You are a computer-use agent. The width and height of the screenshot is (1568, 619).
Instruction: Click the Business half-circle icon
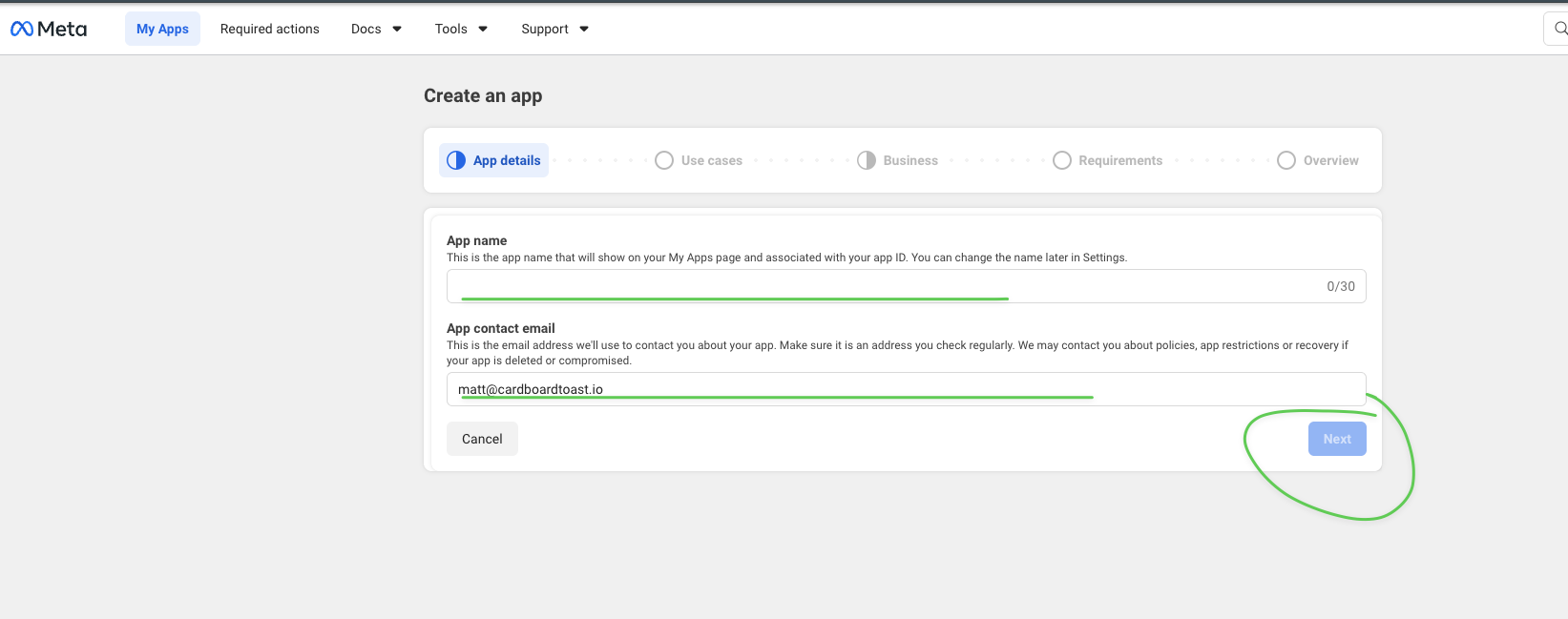[x=867, y=160]
